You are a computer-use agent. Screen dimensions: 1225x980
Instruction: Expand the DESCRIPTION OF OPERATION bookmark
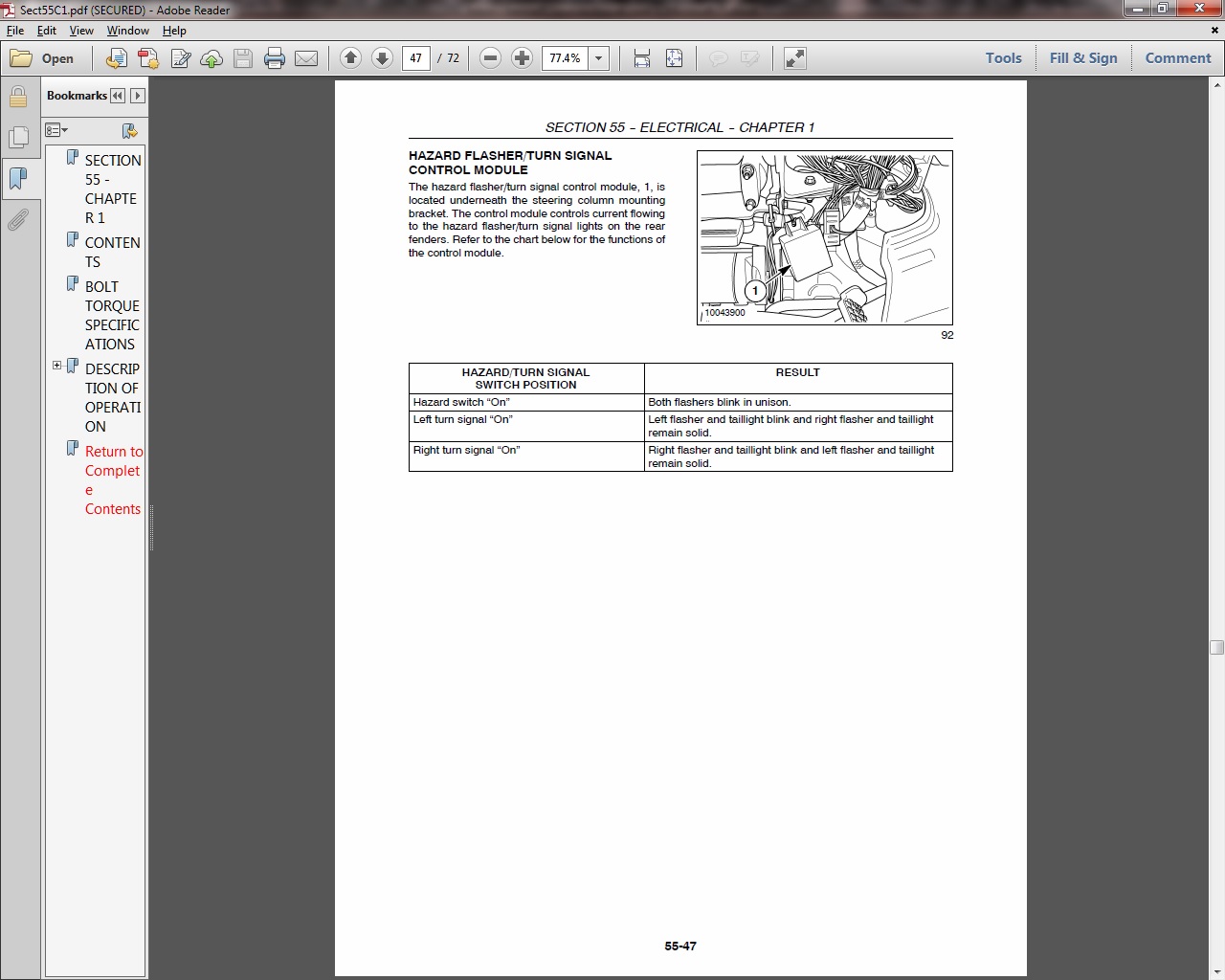pyautogui.click(x=56, y=366)
